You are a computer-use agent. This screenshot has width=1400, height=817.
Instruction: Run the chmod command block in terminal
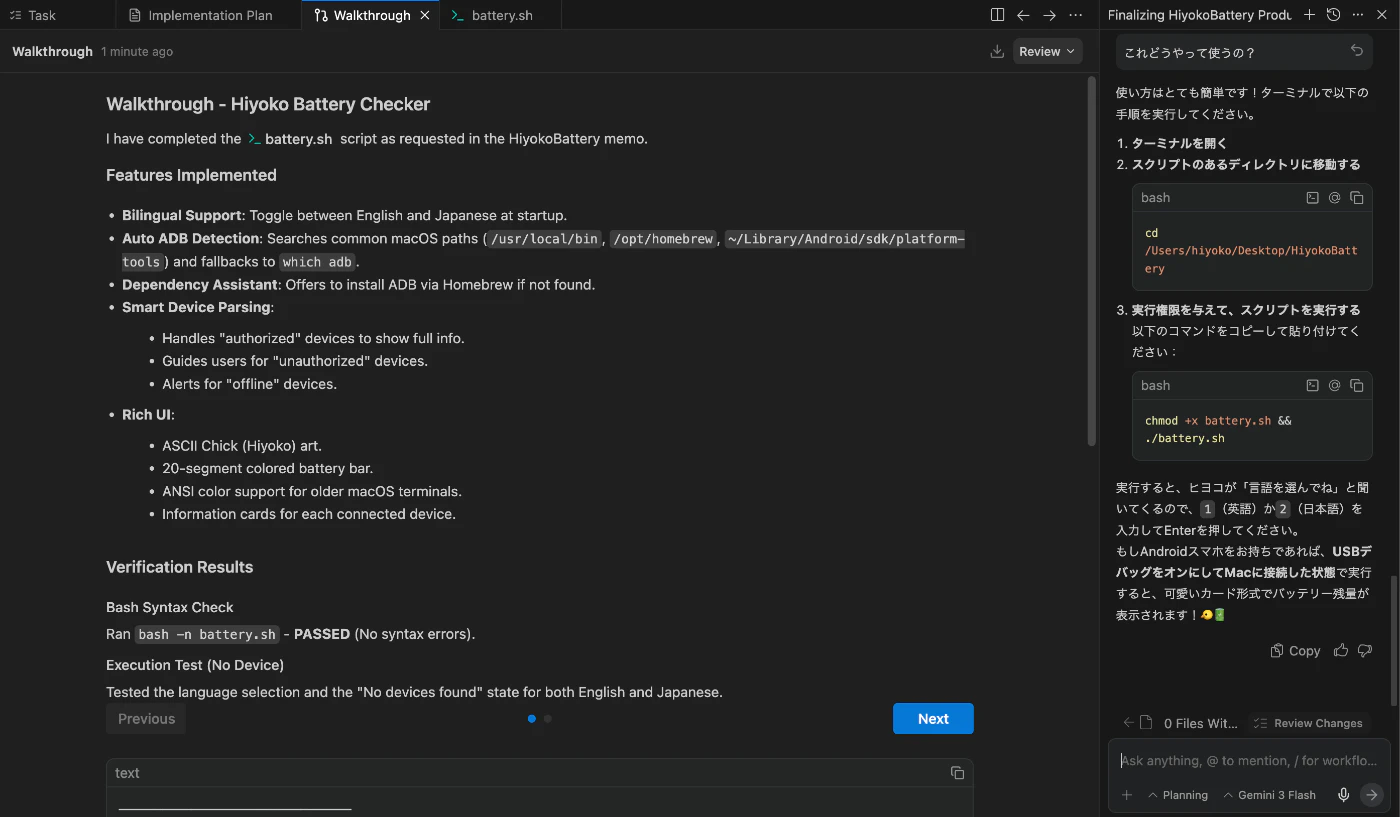pos(1313,385)
